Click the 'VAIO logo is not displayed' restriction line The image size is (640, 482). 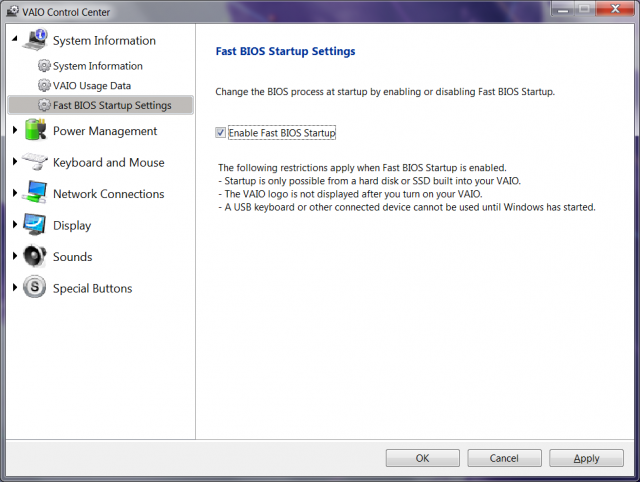(x=350, y=194)
